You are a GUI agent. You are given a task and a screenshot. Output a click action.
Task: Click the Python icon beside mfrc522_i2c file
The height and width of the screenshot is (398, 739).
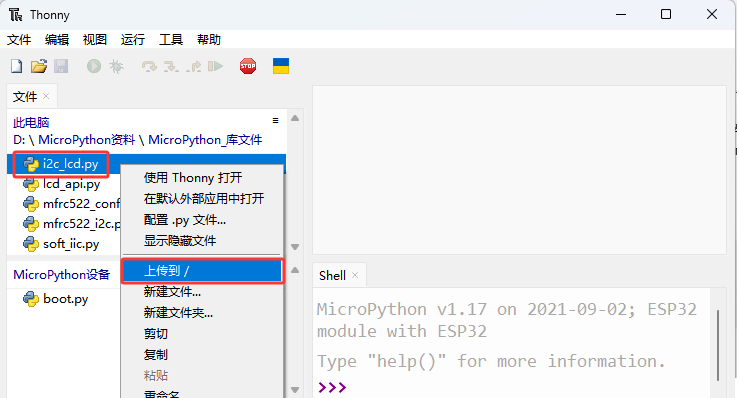[x=31, y=224]
